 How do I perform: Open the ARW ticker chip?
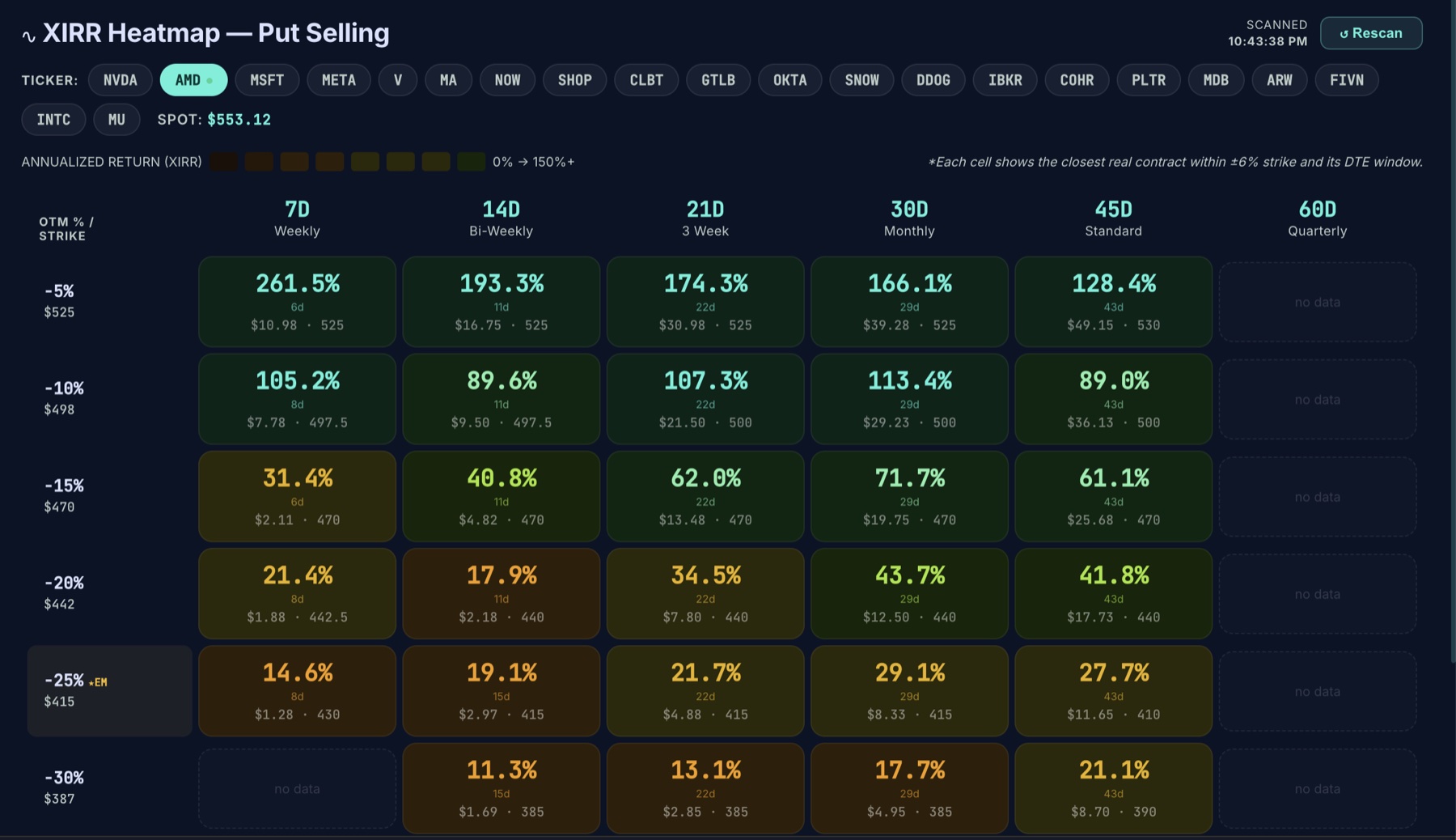(1280, 80)
